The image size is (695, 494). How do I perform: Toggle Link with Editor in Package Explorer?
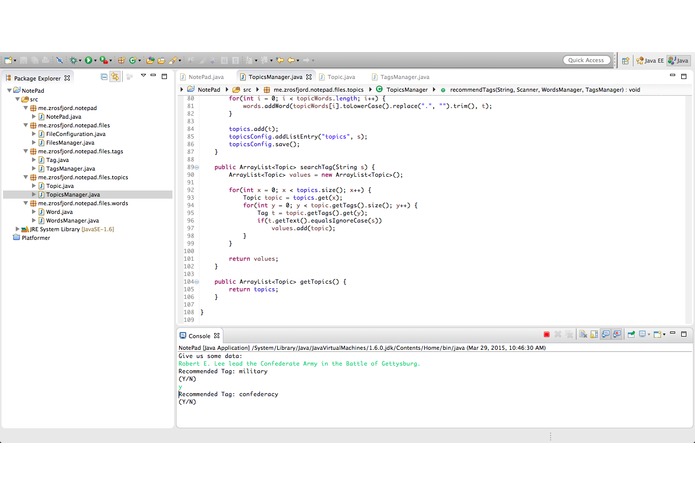[115, 77]
